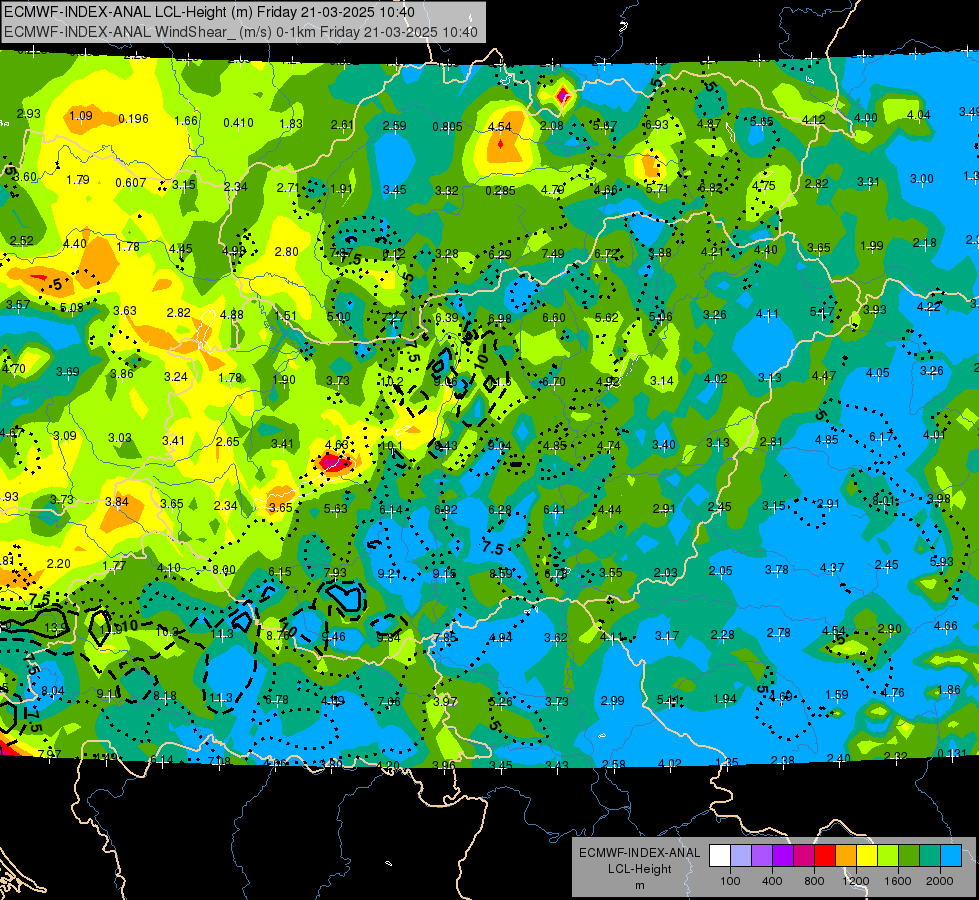The width and height of the screenshot is (979, 900).
Task: Click the wind shear value 2.20
Action: pyautogui.click(x=59, y=563)
